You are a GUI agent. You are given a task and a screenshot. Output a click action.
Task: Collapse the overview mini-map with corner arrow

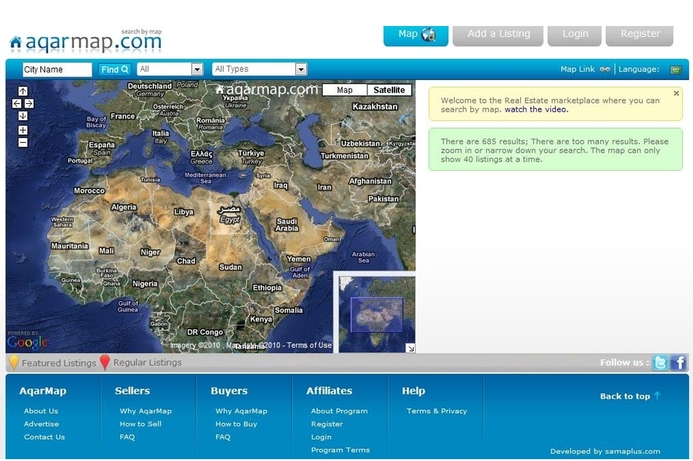tap(411, 348)
